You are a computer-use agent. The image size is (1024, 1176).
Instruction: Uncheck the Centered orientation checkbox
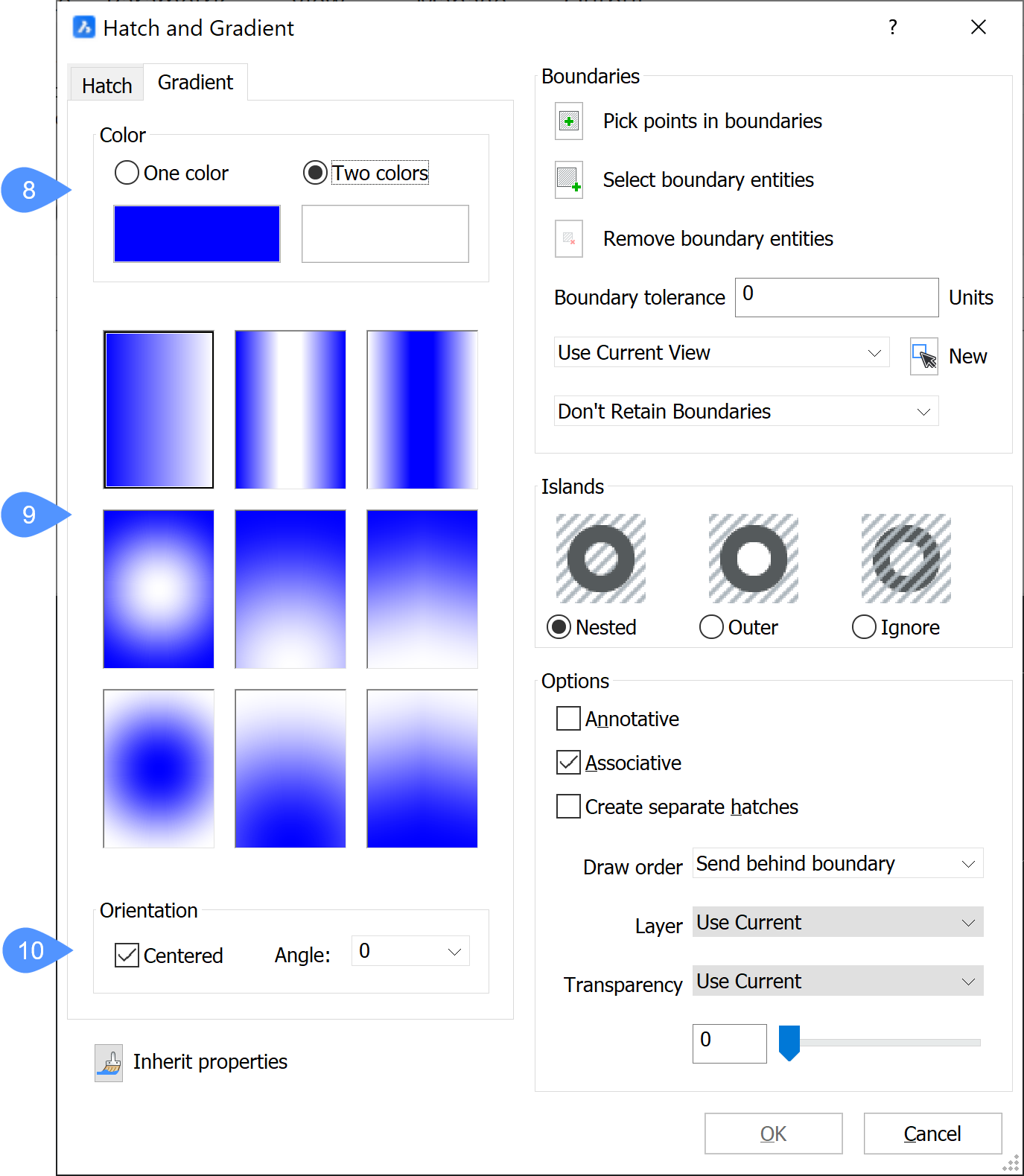point(127,955)
